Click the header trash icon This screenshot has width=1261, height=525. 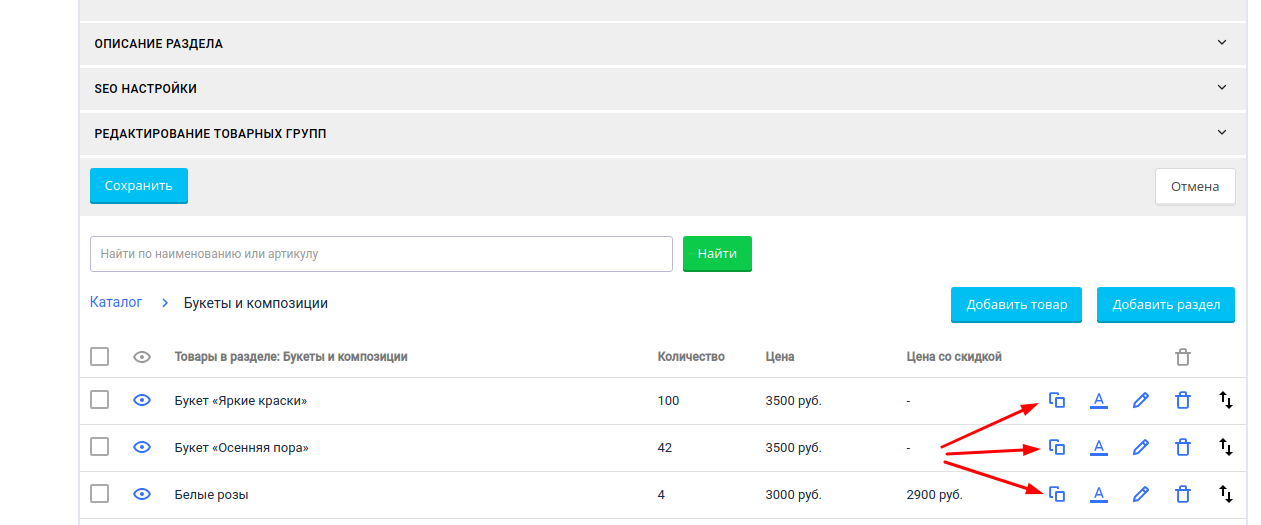1183,357
